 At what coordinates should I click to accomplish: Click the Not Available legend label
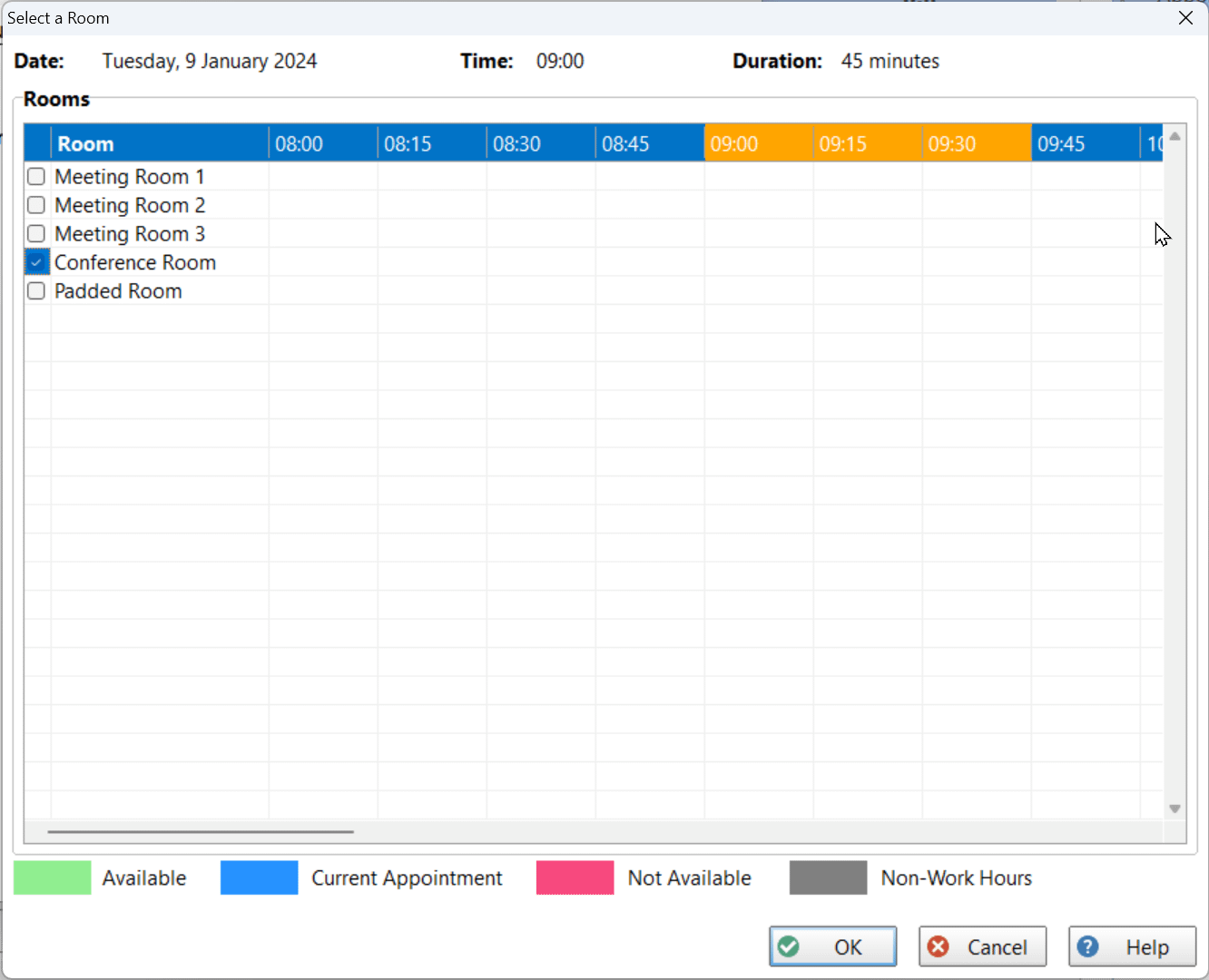[x=690, y=877]
